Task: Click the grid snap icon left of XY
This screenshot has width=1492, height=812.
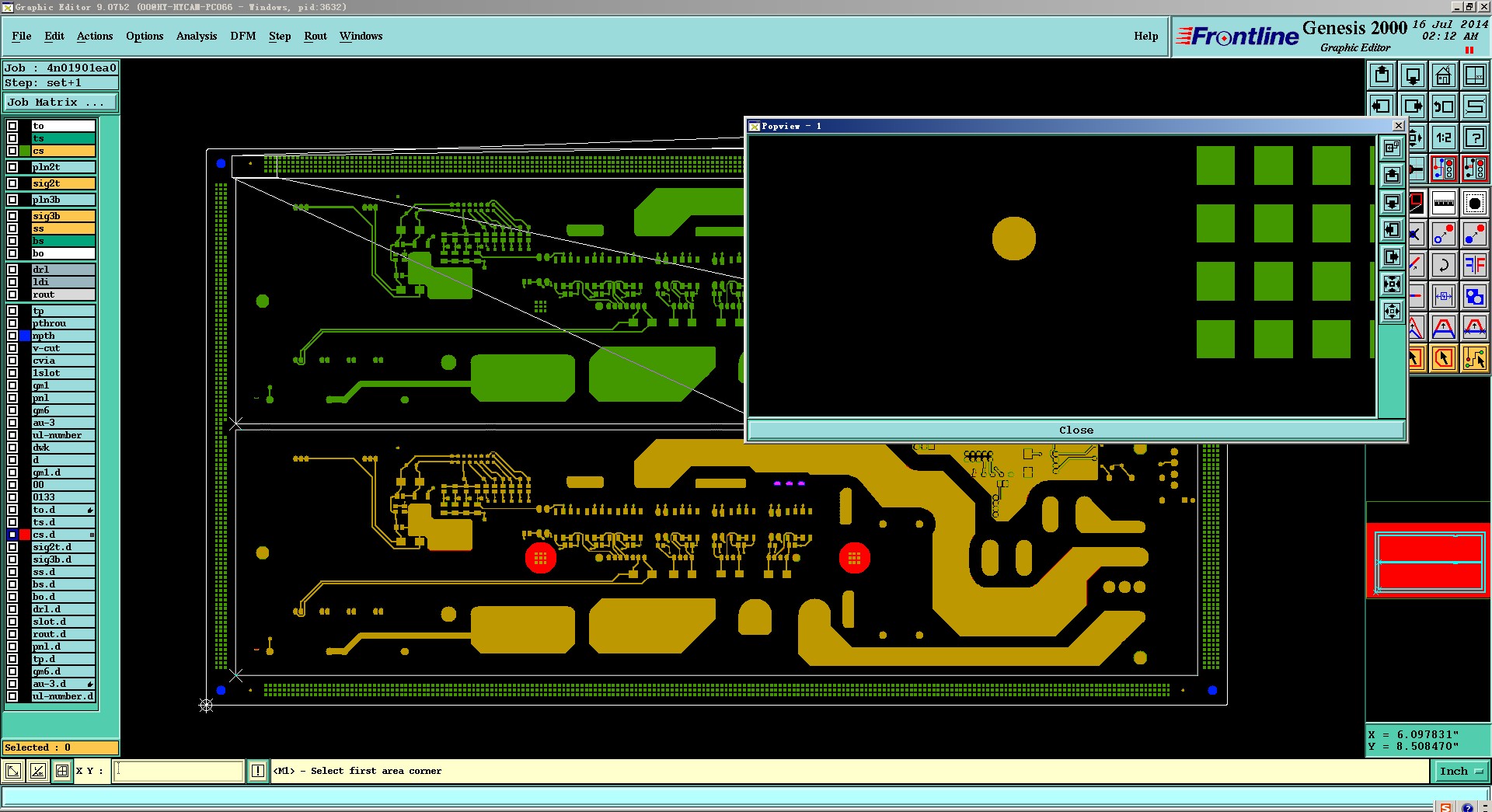Action: pyautogui.click(x=62, y=771)
